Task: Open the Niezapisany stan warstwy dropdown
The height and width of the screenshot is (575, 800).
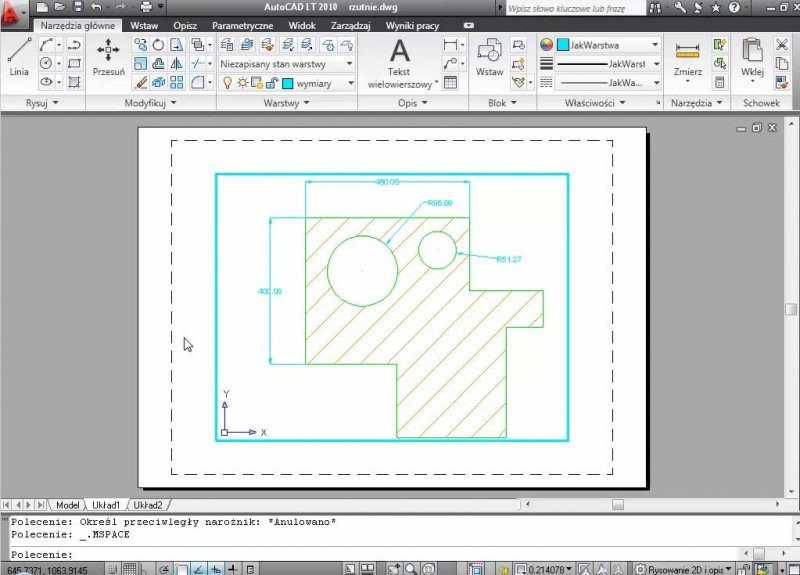Action: 286,63
